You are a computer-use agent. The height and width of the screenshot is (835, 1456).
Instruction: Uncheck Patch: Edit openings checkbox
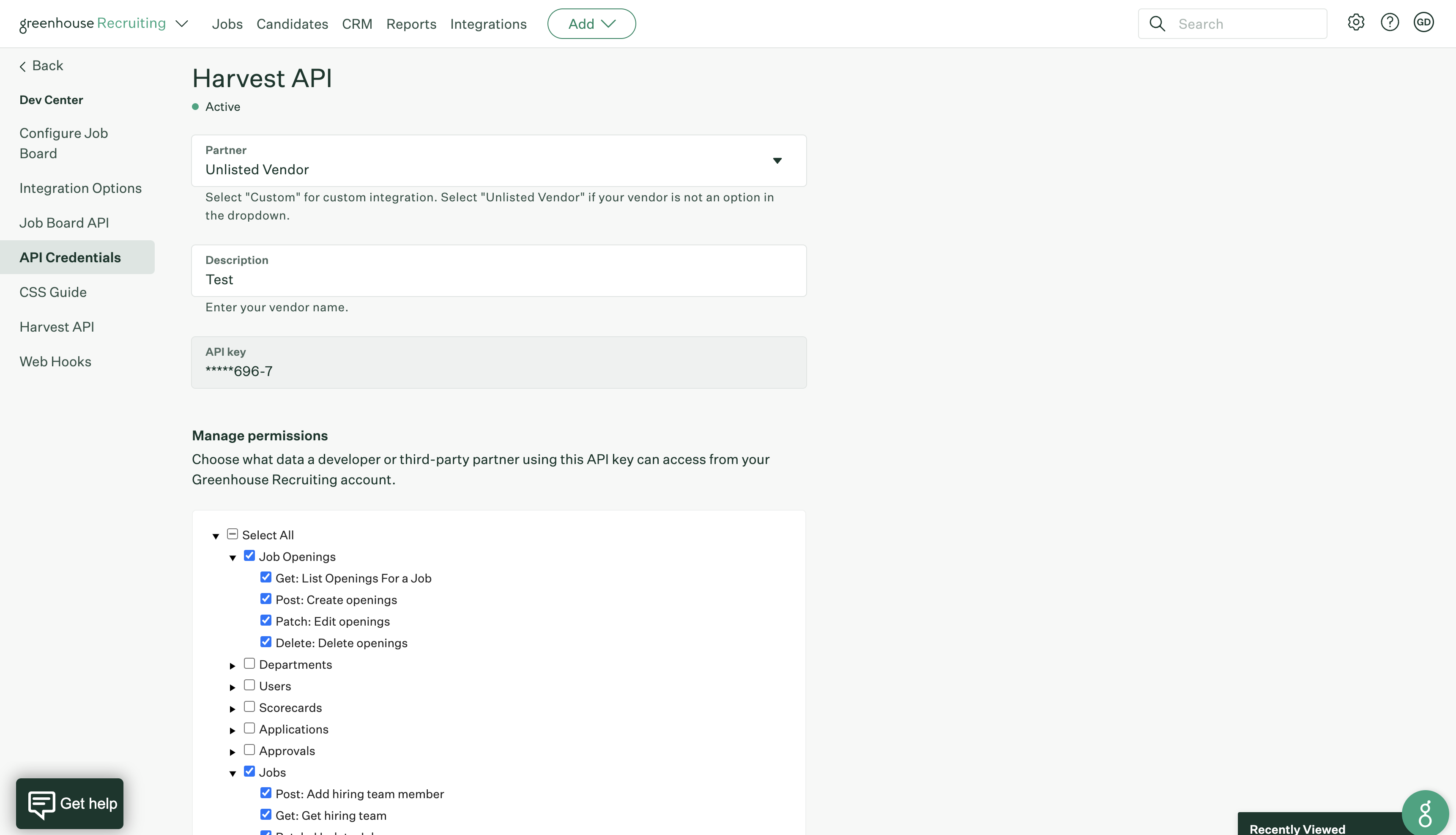click(x=266, y=620)
